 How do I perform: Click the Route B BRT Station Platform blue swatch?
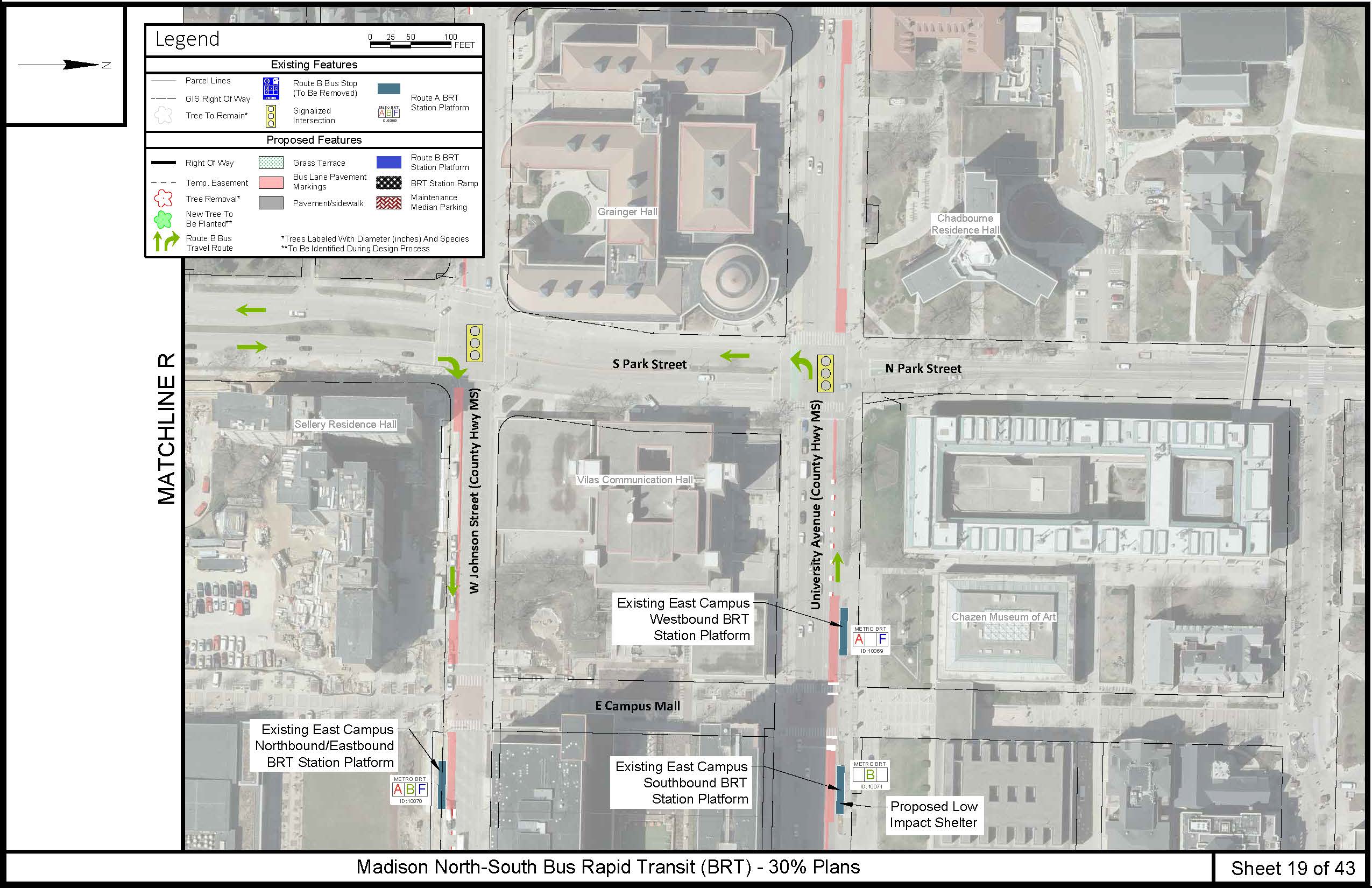[x=388, y=162]
